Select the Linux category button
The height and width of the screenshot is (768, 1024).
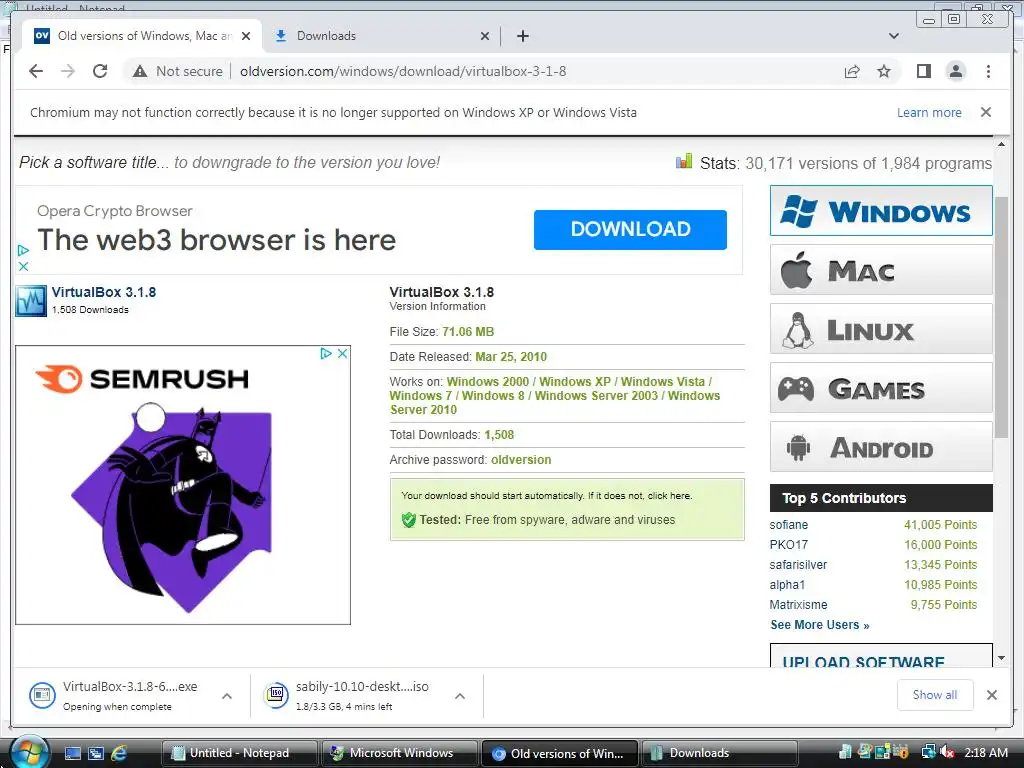881,329
